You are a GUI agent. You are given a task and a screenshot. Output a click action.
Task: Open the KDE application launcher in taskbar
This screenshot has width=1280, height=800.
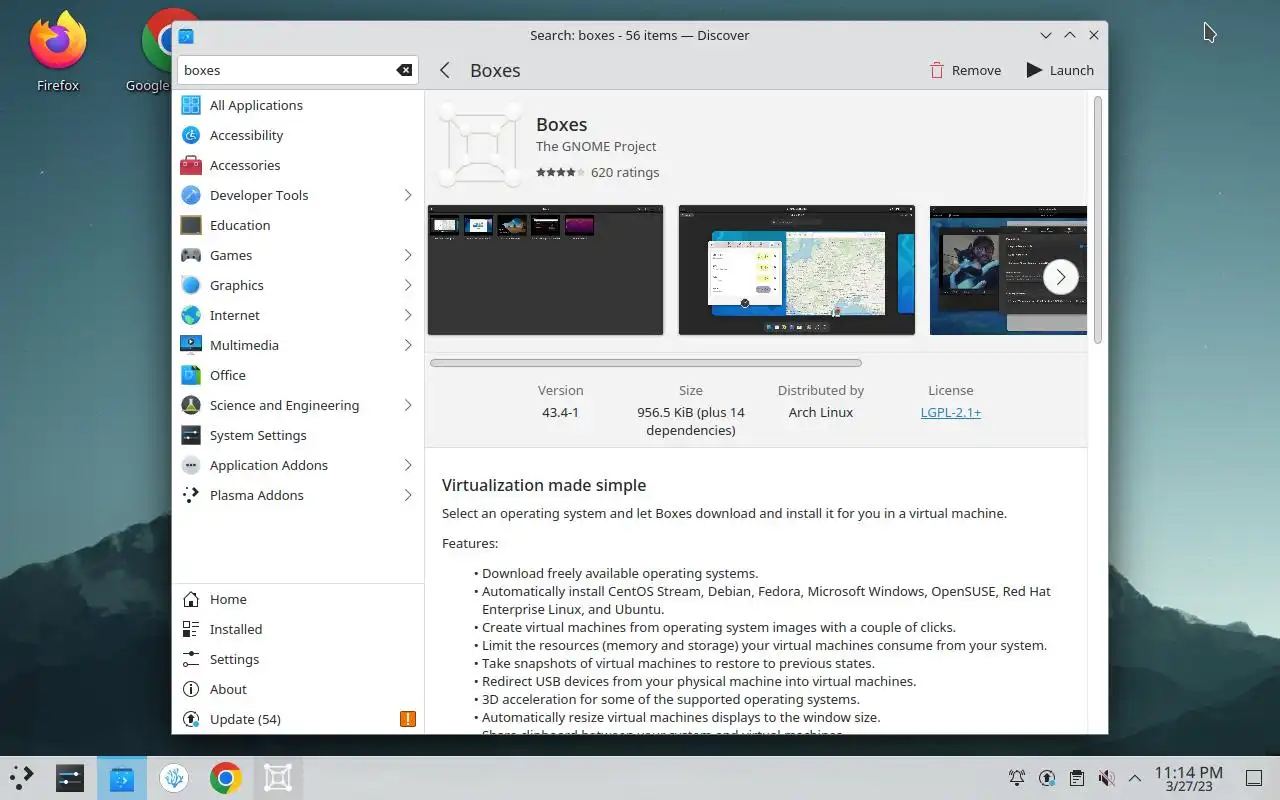[21, 778]
